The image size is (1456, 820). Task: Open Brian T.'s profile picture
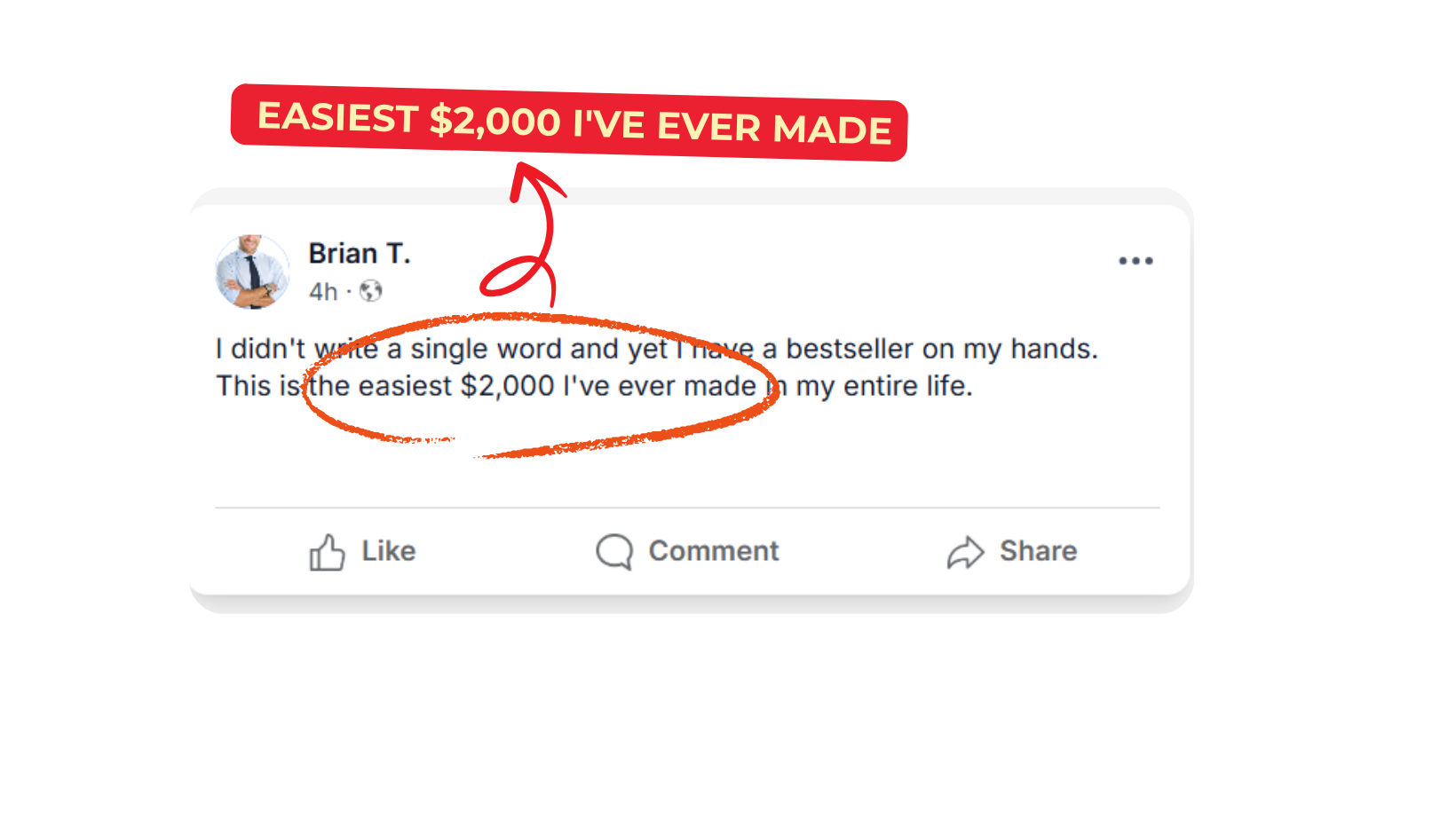(253, 272)
